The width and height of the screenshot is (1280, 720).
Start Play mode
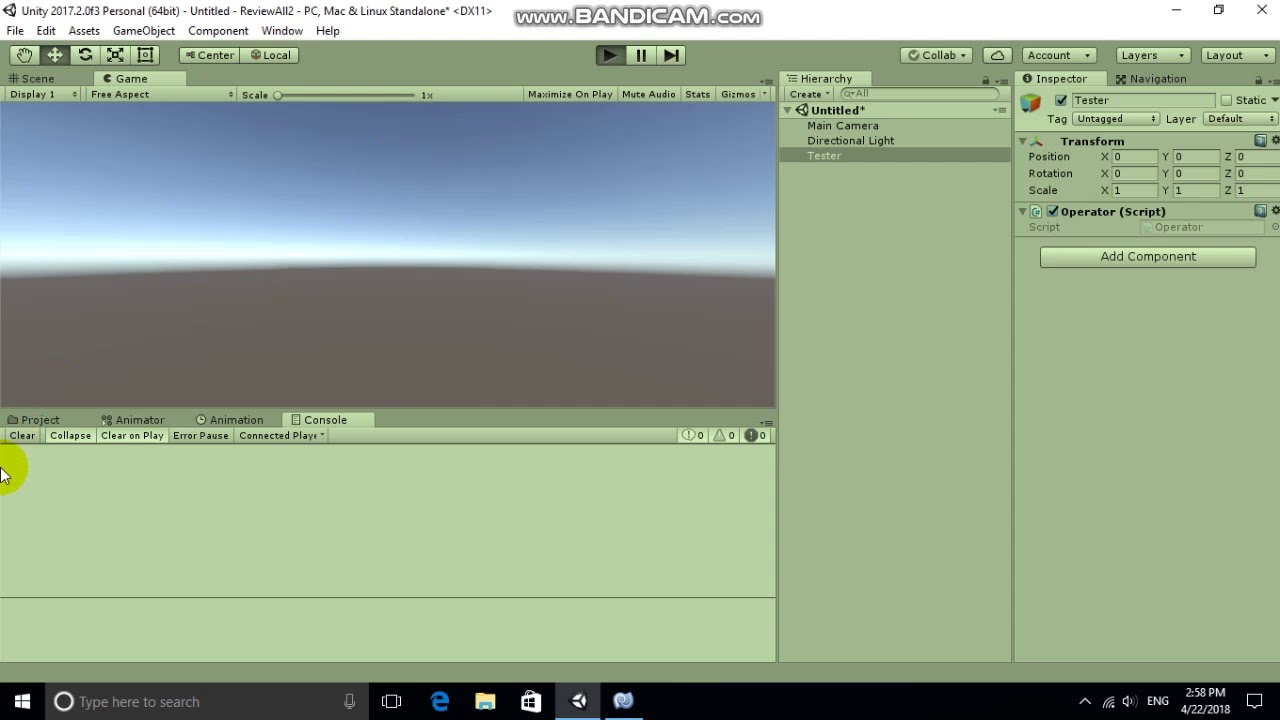(609, 55)
